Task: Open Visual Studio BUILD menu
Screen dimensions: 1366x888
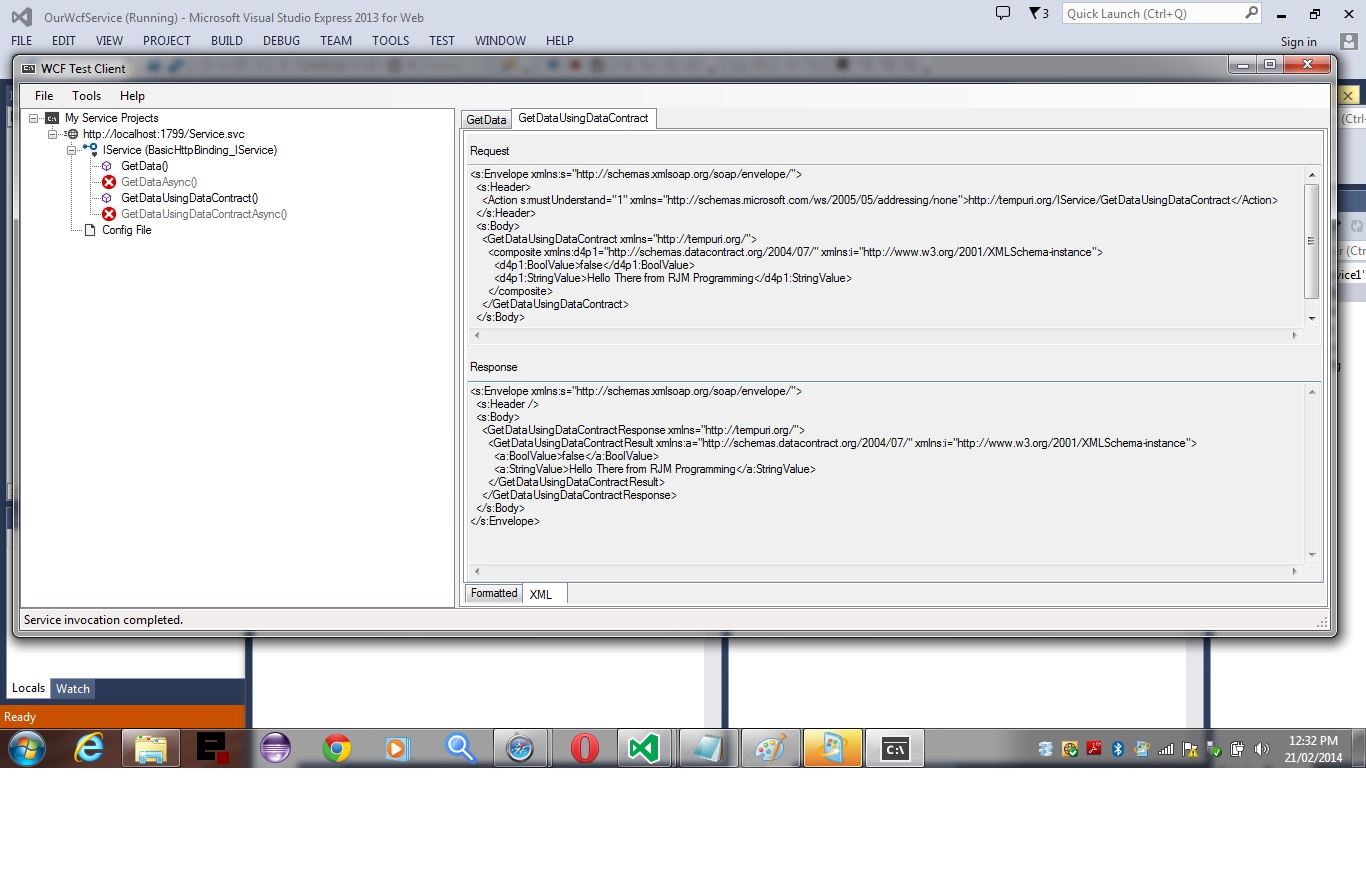Action: 227,41
